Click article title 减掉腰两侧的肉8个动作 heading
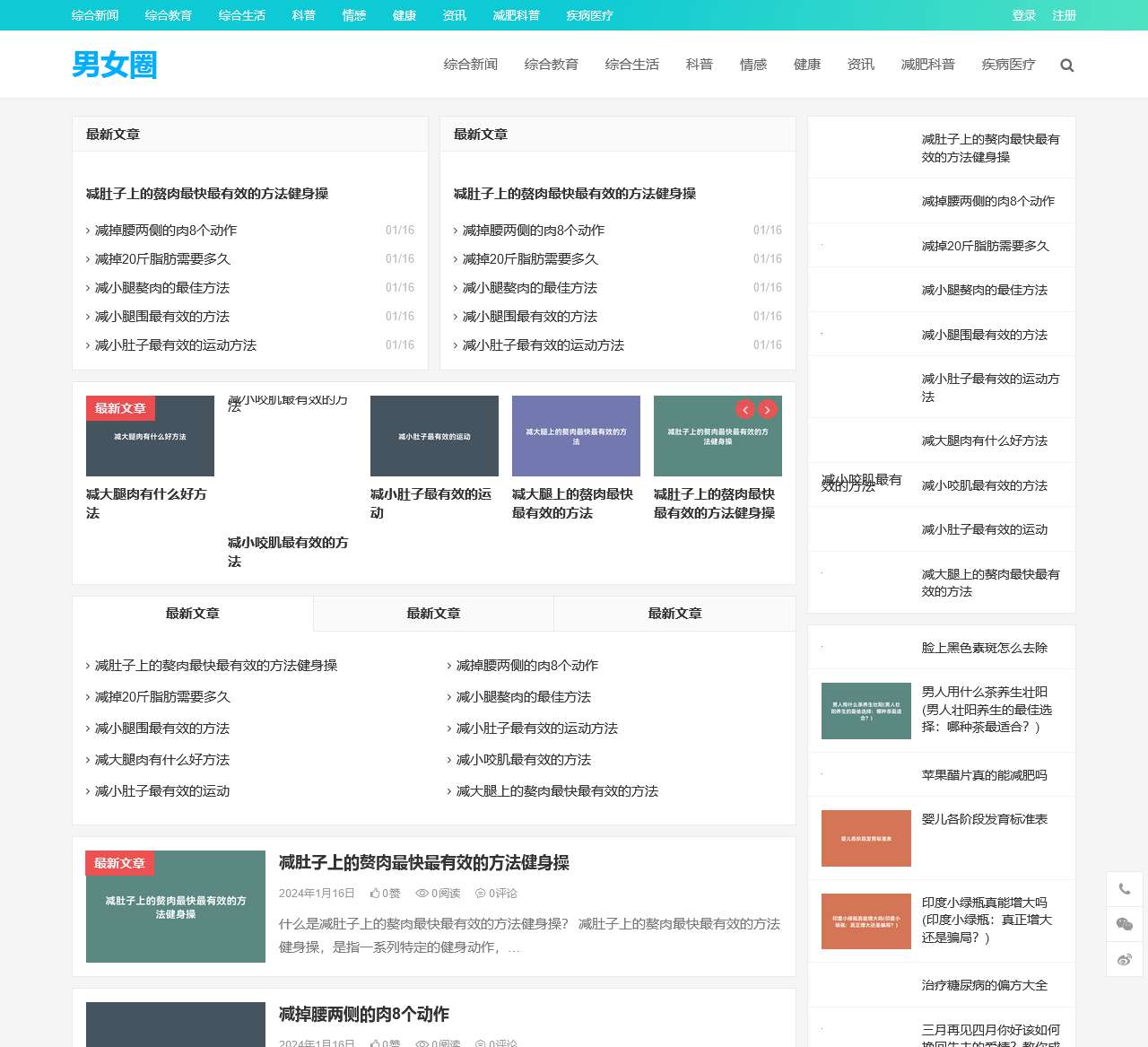This screenshot has width=1148, height=1047. click(363, 1015)
